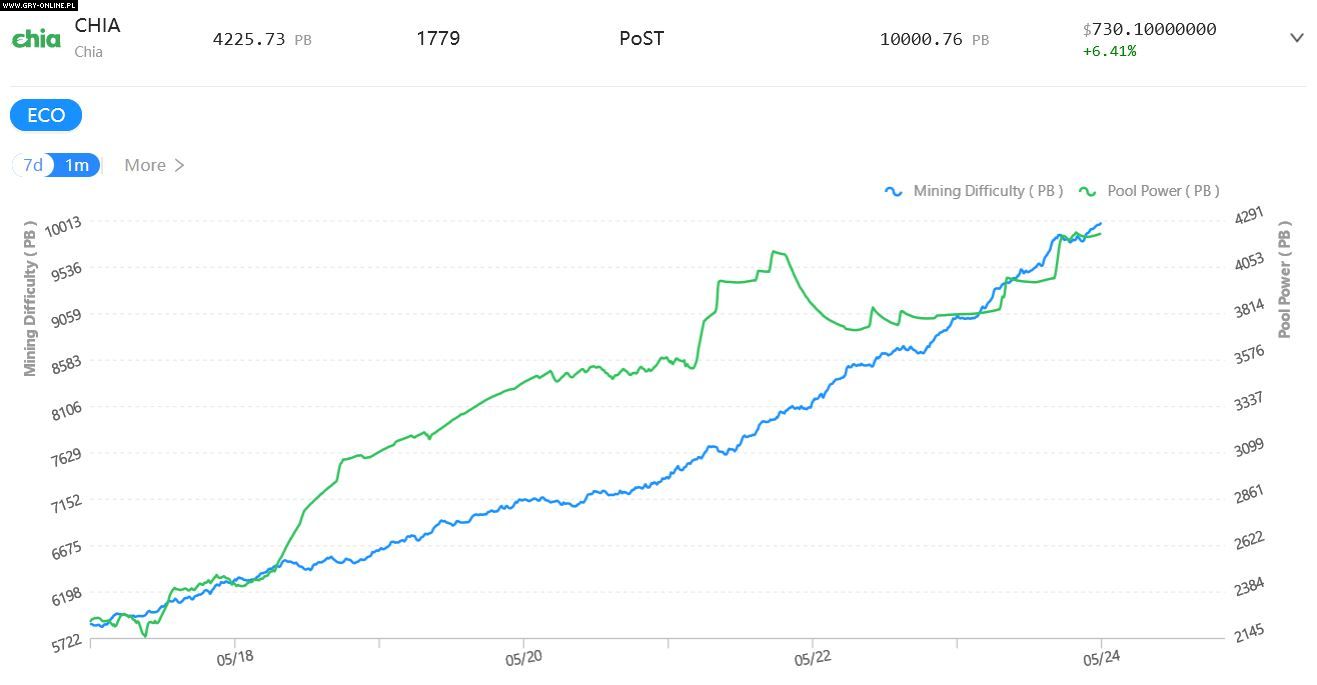
Task: Click the 05/20 date axis marker
Action: click(523, 660)
